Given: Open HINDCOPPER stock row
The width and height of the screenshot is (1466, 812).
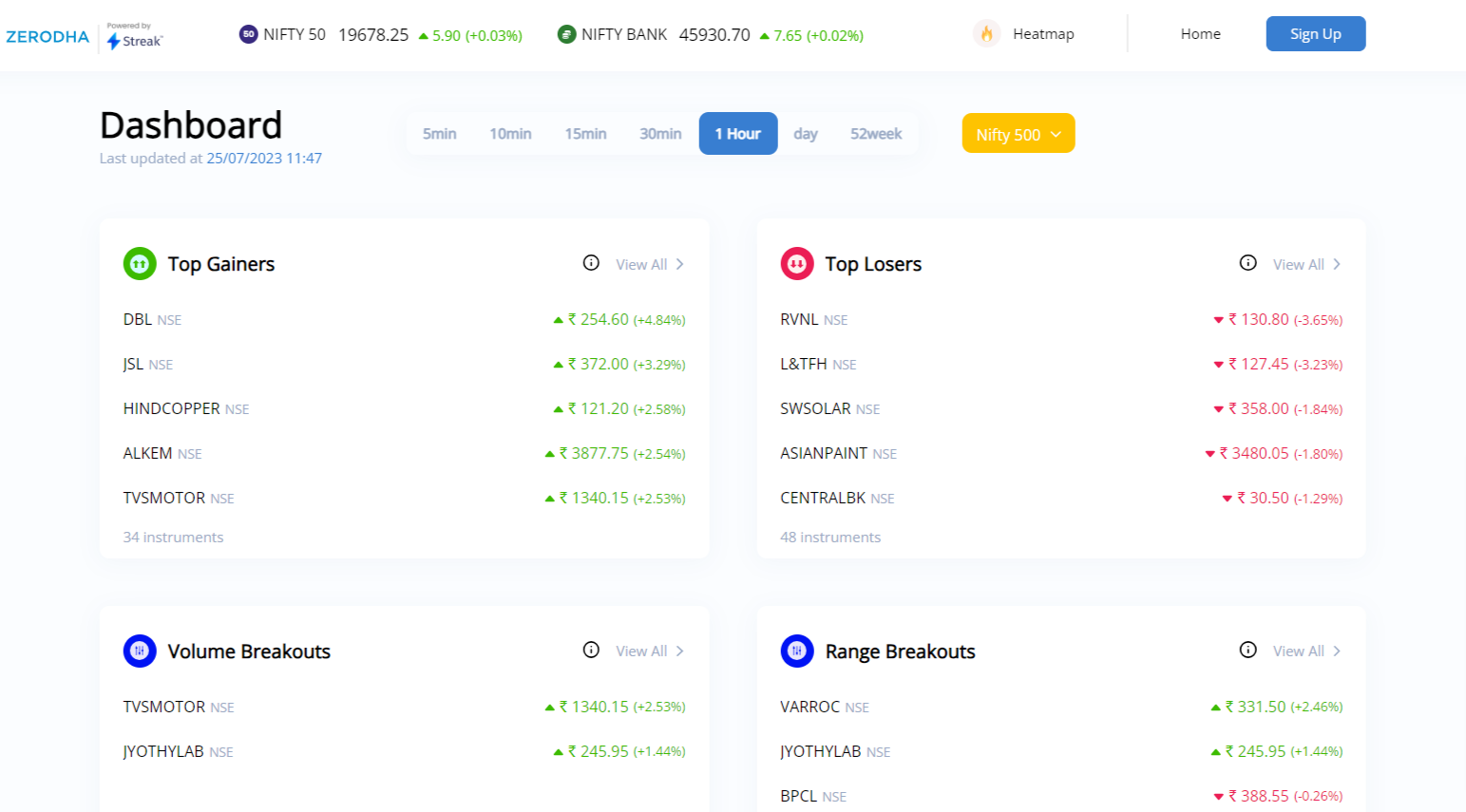Looking at the screenshot, I should 404,408.
